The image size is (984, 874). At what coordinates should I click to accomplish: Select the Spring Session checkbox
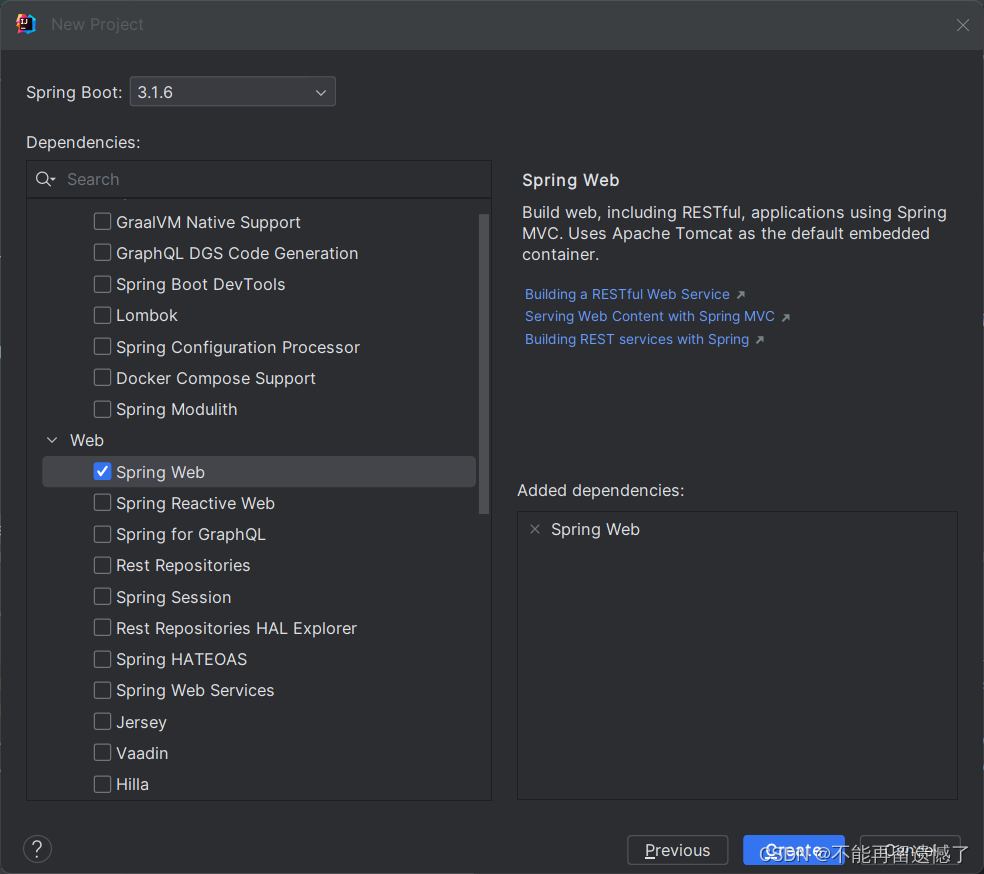coord(102,597)
